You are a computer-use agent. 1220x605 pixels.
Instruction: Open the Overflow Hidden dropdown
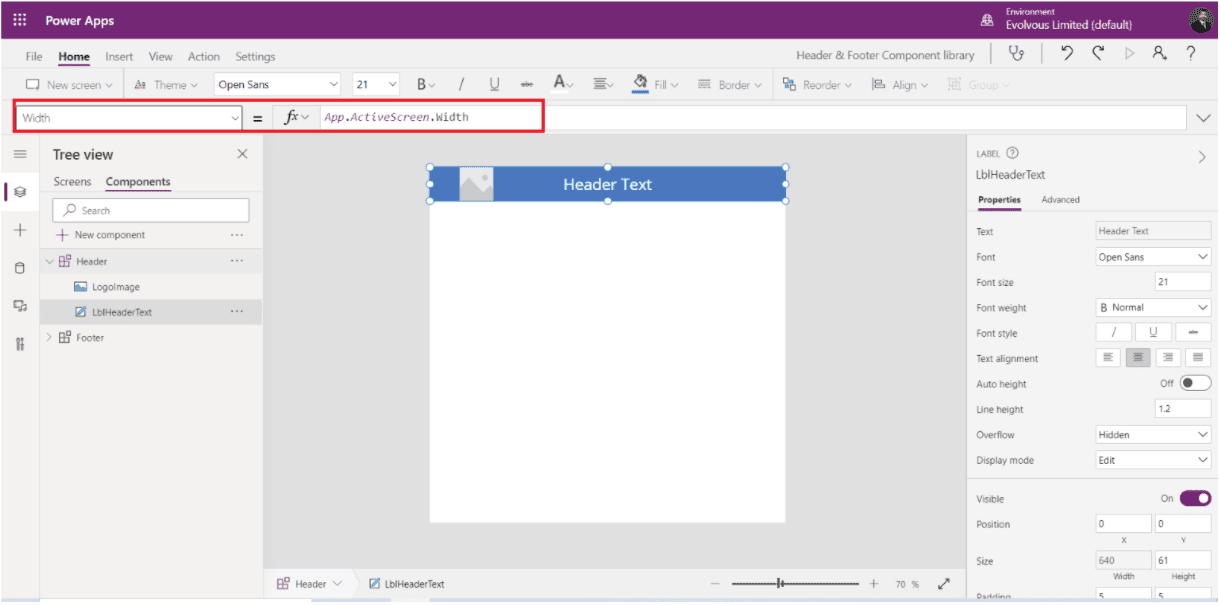coord(1153,435)
